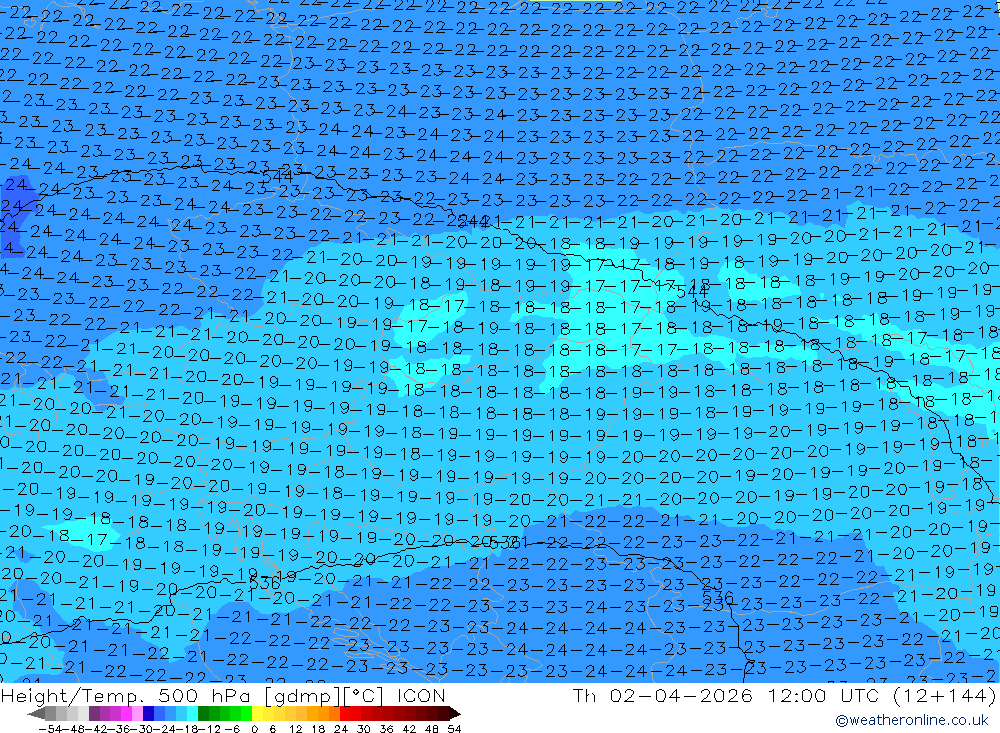Click the "Th 02-04-2026 12:00 UTC" timestamp

click(x=726, y=695)
